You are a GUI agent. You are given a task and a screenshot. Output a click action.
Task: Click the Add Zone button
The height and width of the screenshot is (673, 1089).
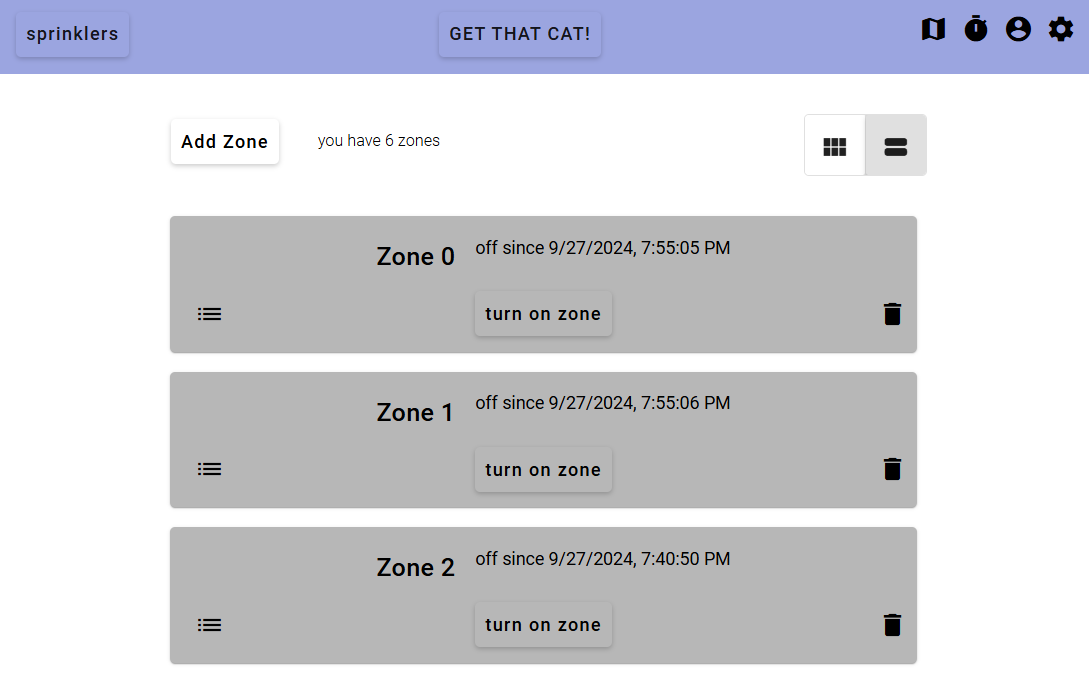(225, 142)
